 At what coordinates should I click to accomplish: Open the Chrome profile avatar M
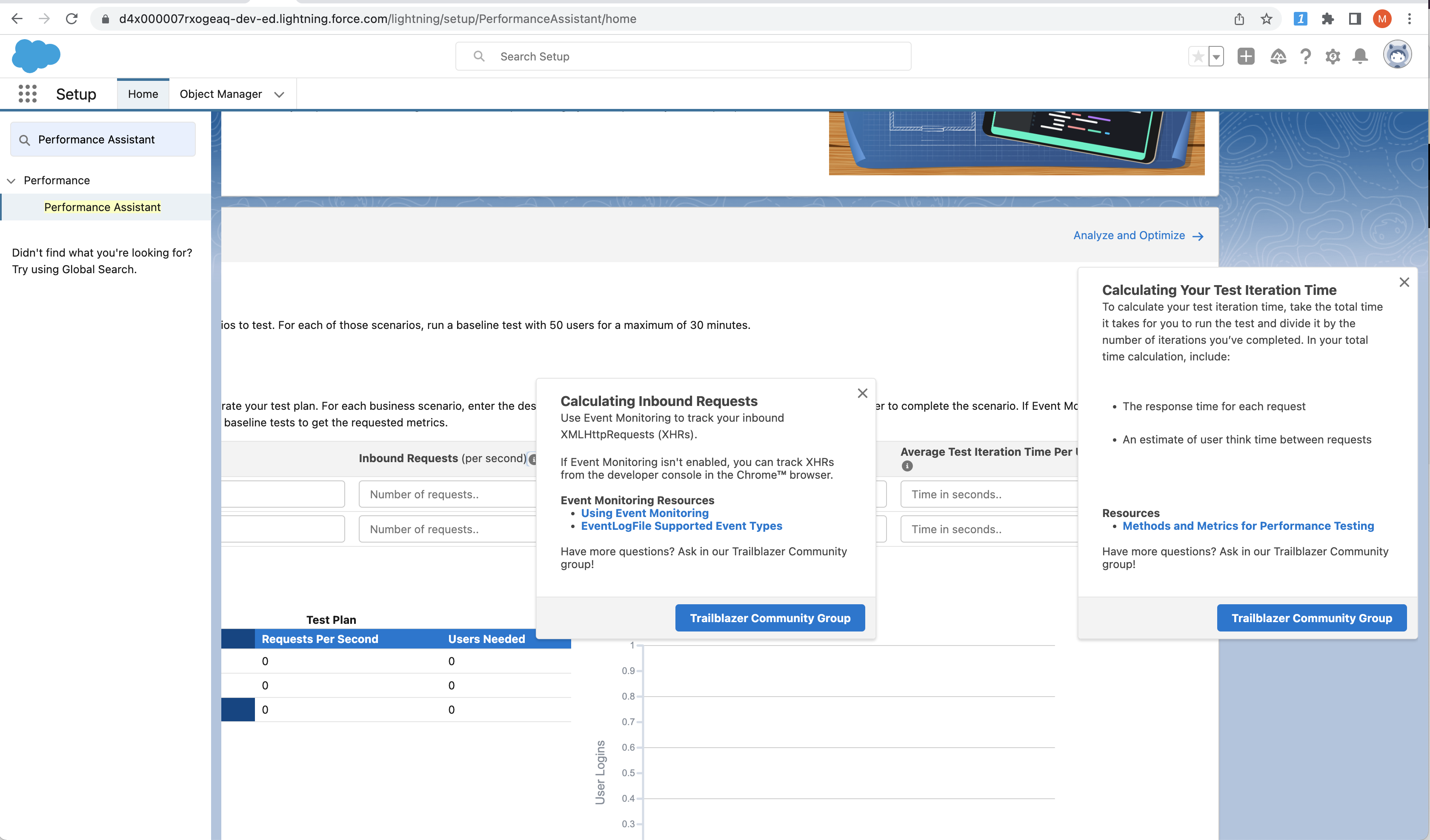coord(1382,19)
